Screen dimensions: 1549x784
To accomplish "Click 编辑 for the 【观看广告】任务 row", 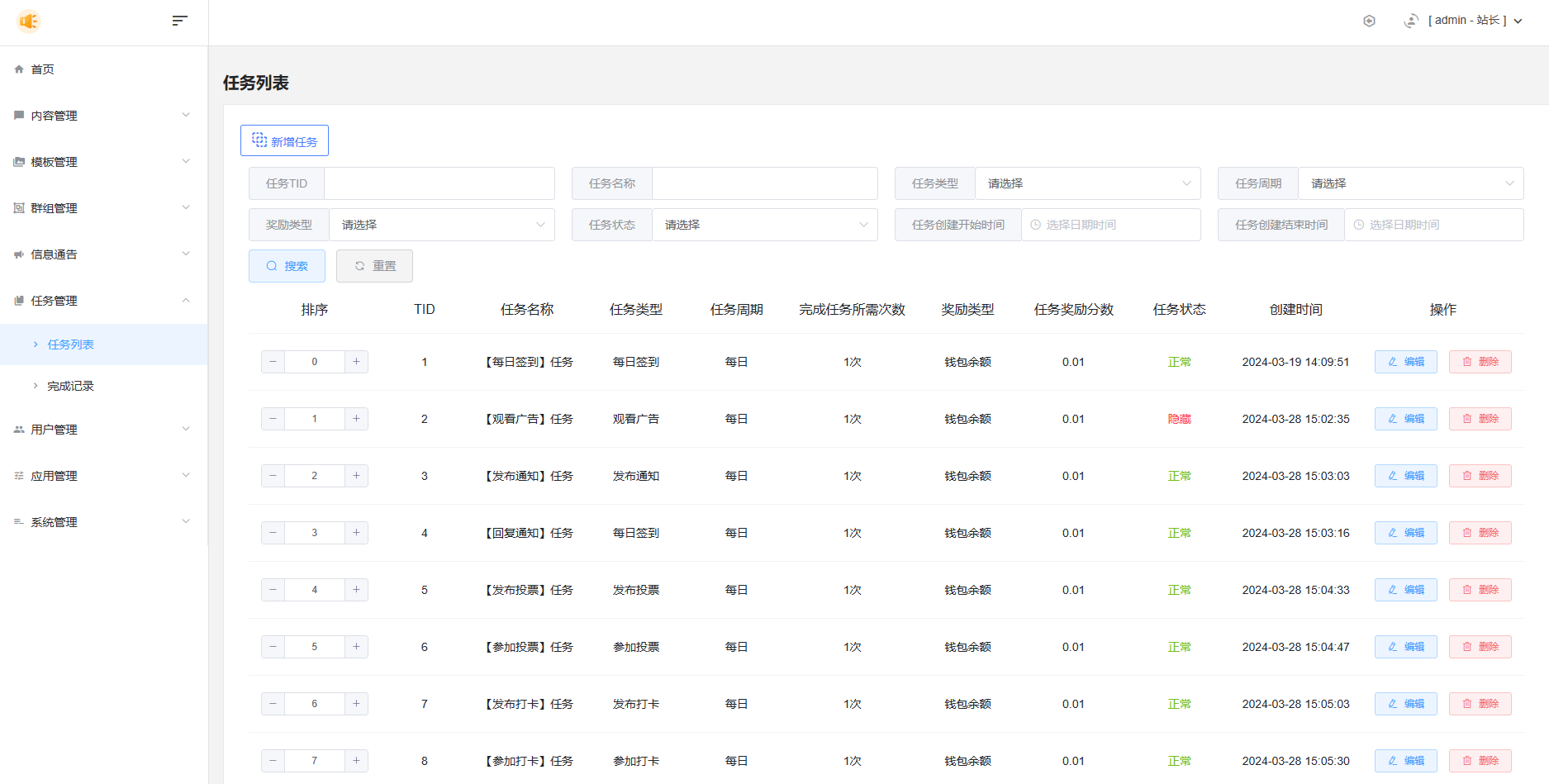I will click(x=1405, y=419).
